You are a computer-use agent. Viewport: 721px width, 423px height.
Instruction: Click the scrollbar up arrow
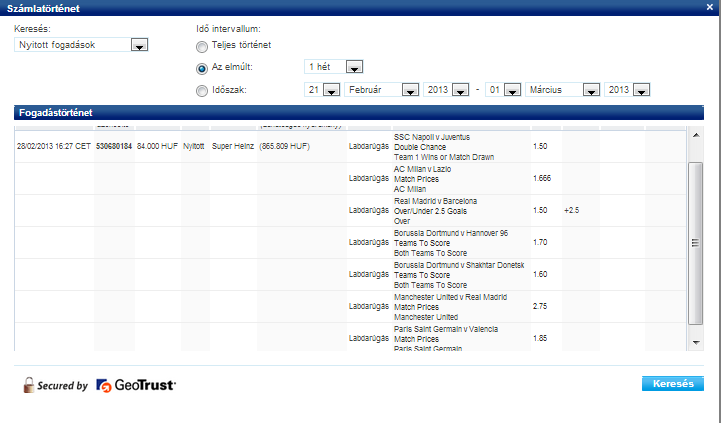[696, 135]
